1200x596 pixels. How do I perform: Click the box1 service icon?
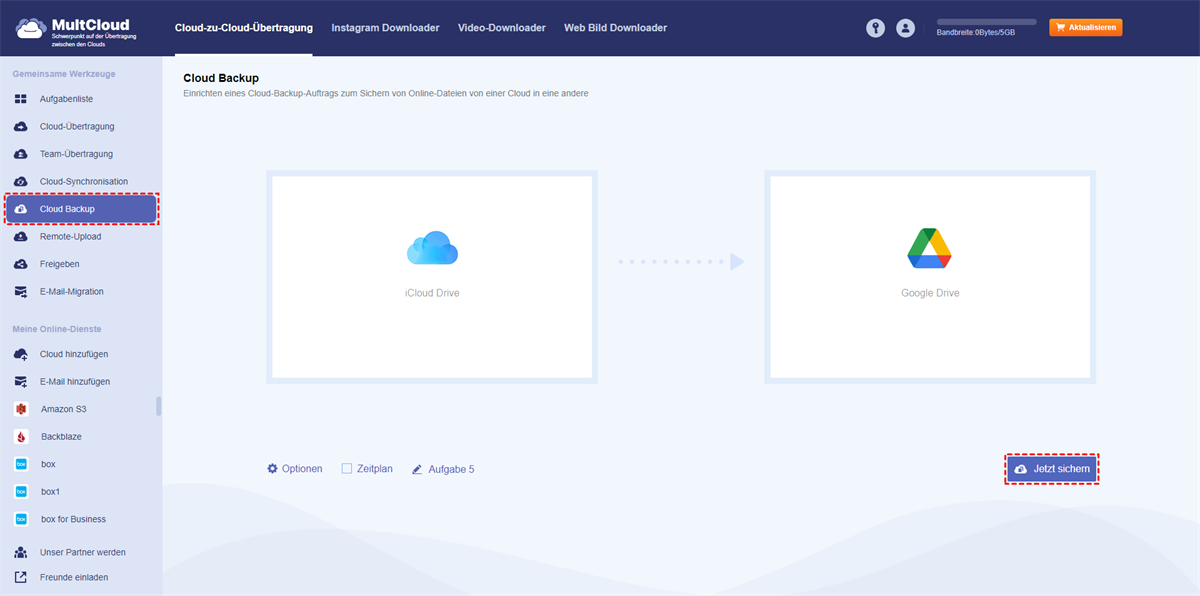click(x=21, y=492)
